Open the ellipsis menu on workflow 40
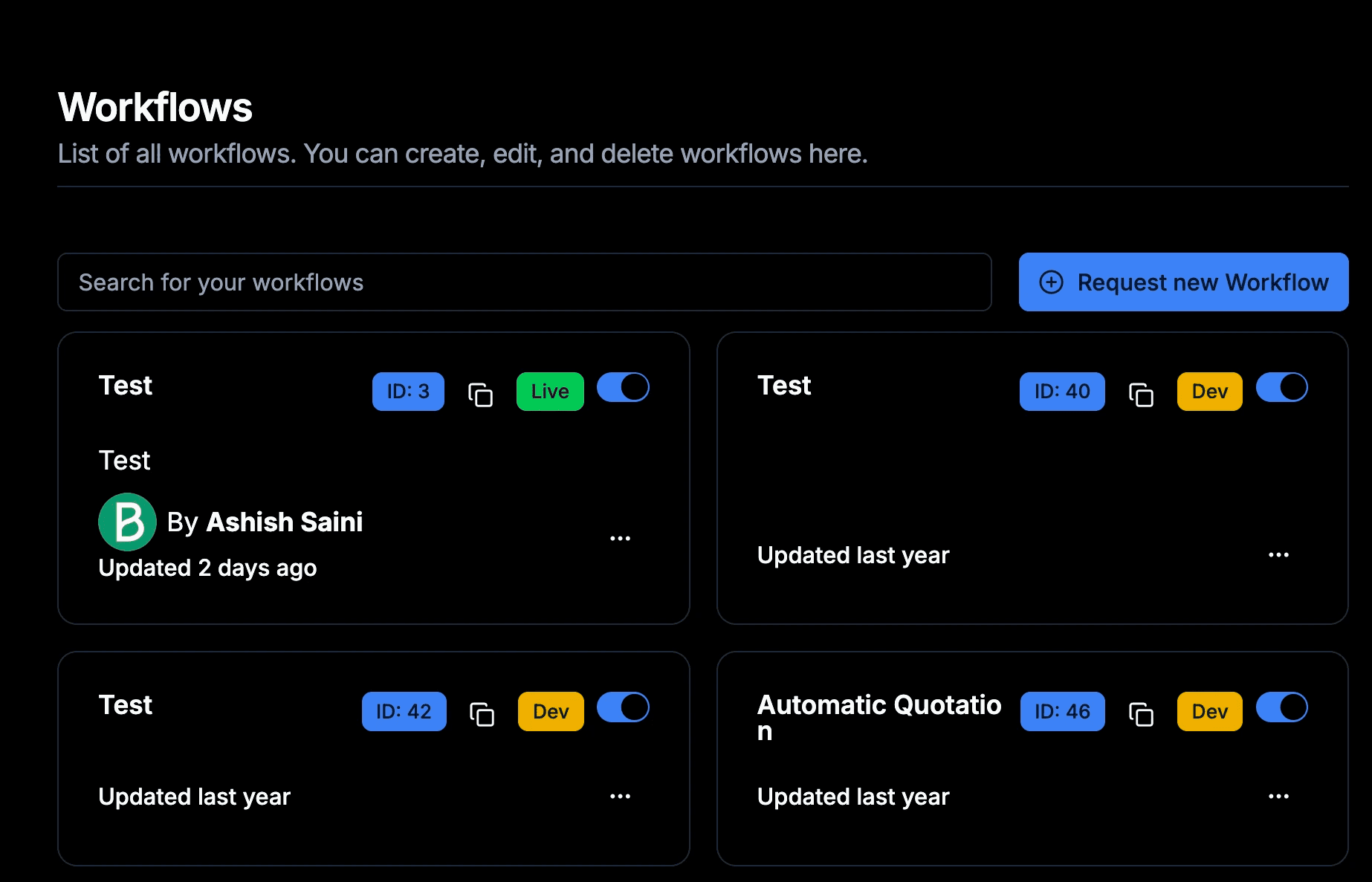The image size is (1372, 882). coord(1279,554)
